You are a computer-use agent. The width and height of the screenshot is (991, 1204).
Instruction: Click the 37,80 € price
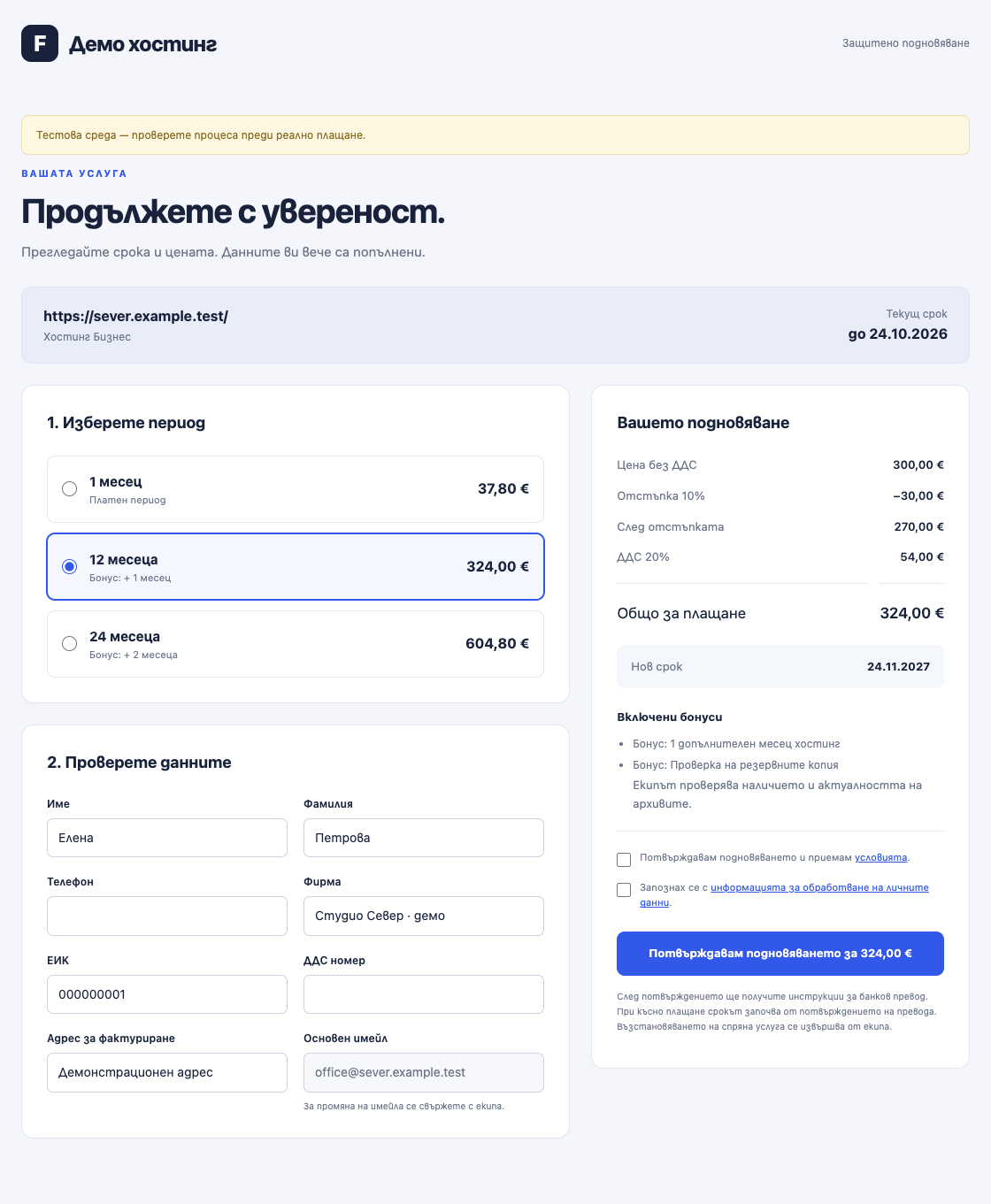[503, 489]
